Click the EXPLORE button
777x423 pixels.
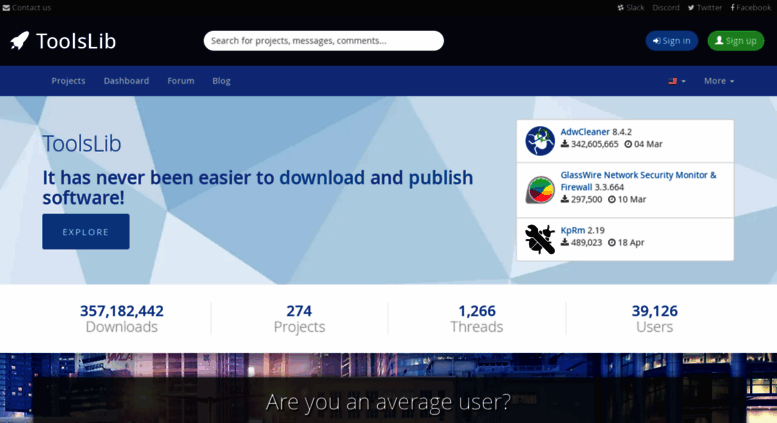[86, 231]
